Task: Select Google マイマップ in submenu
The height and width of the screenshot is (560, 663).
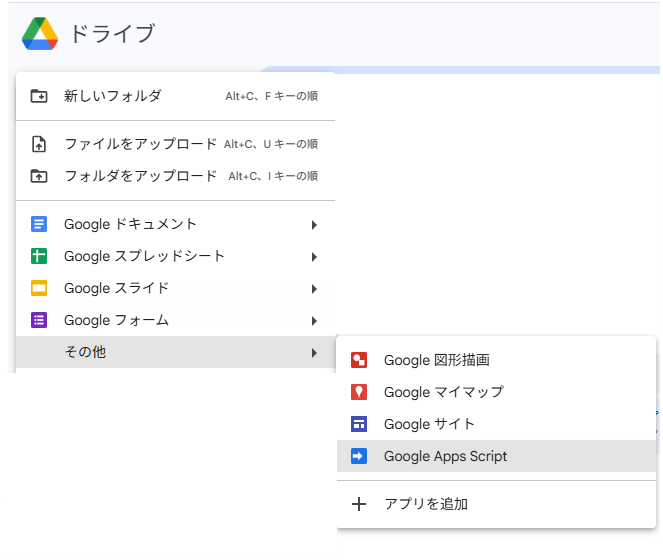Action: pos(496,392)
